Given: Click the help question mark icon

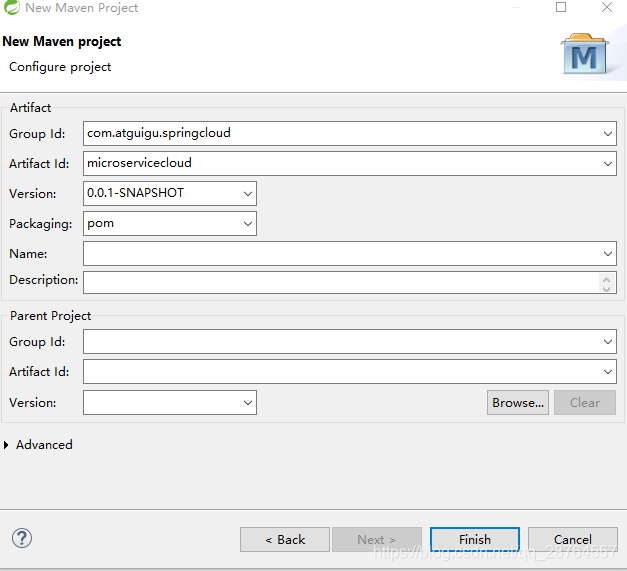Looking at the screenshot, I should coord(22,538).
